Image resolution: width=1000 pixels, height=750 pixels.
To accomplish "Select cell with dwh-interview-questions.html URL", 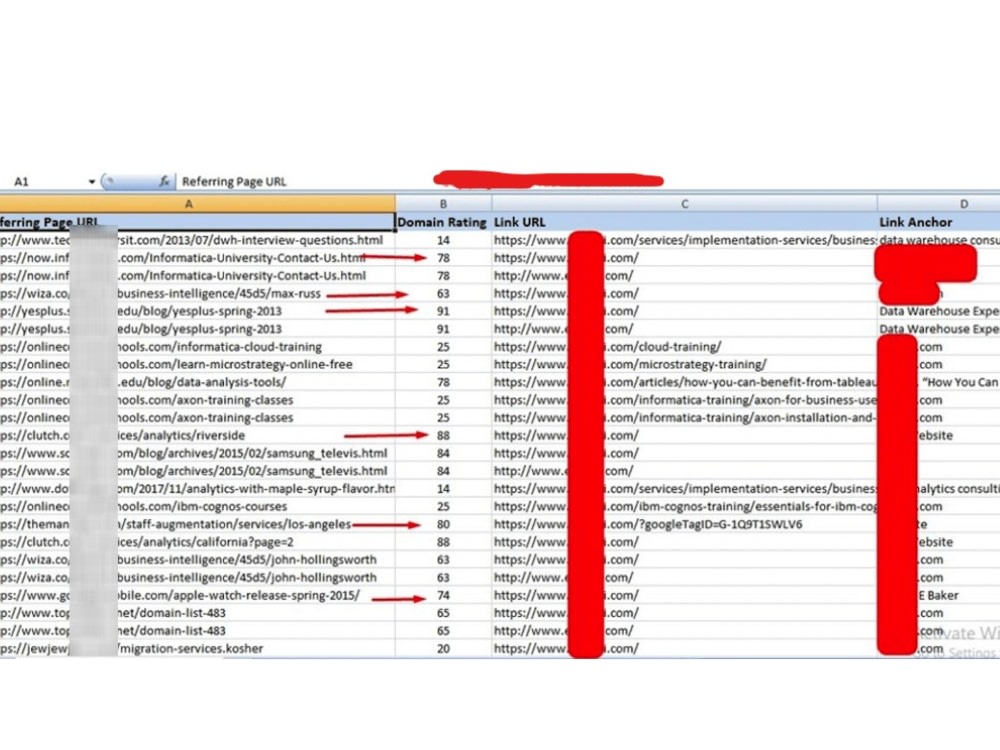I will (197, 240).
